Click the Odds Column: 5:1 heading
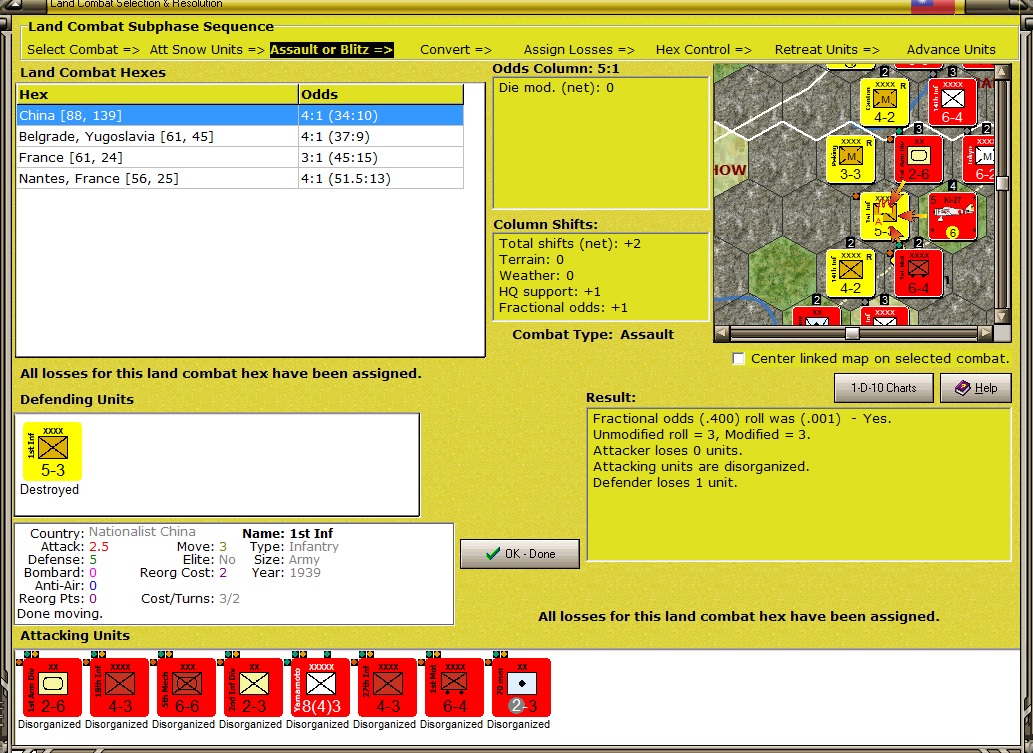The width and height of the screenshot is (1033, 753). 555,69
